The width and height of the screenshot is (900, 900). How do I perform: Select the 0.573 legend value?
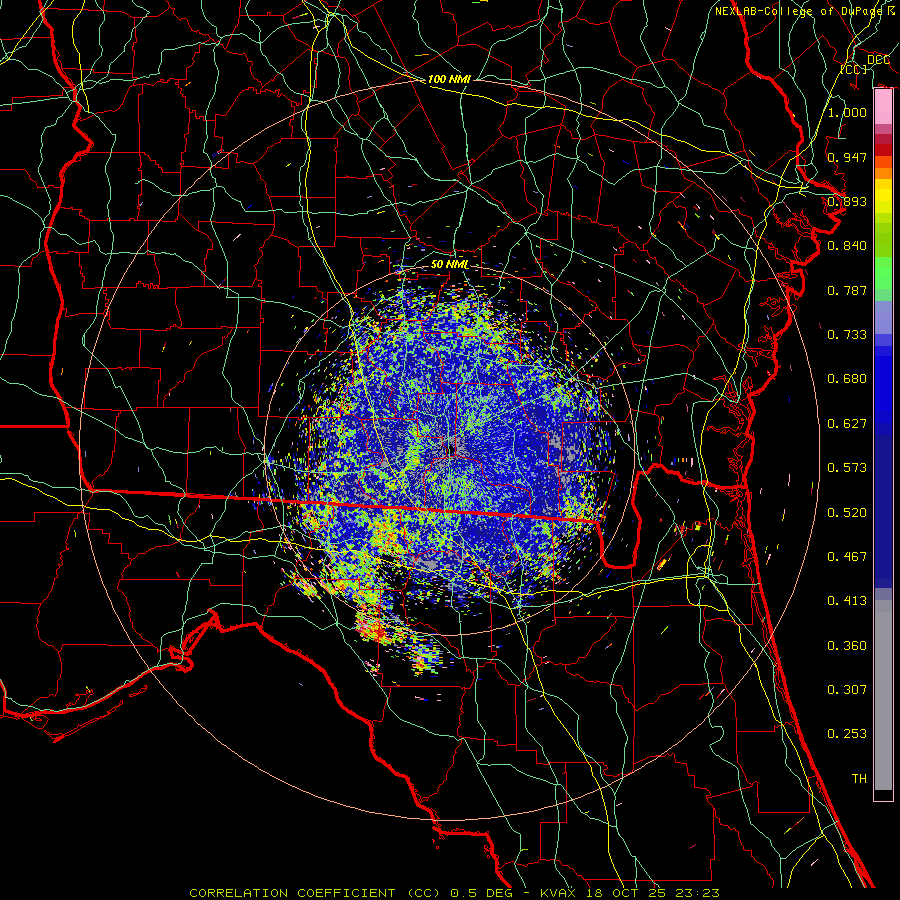coord(847,468)
